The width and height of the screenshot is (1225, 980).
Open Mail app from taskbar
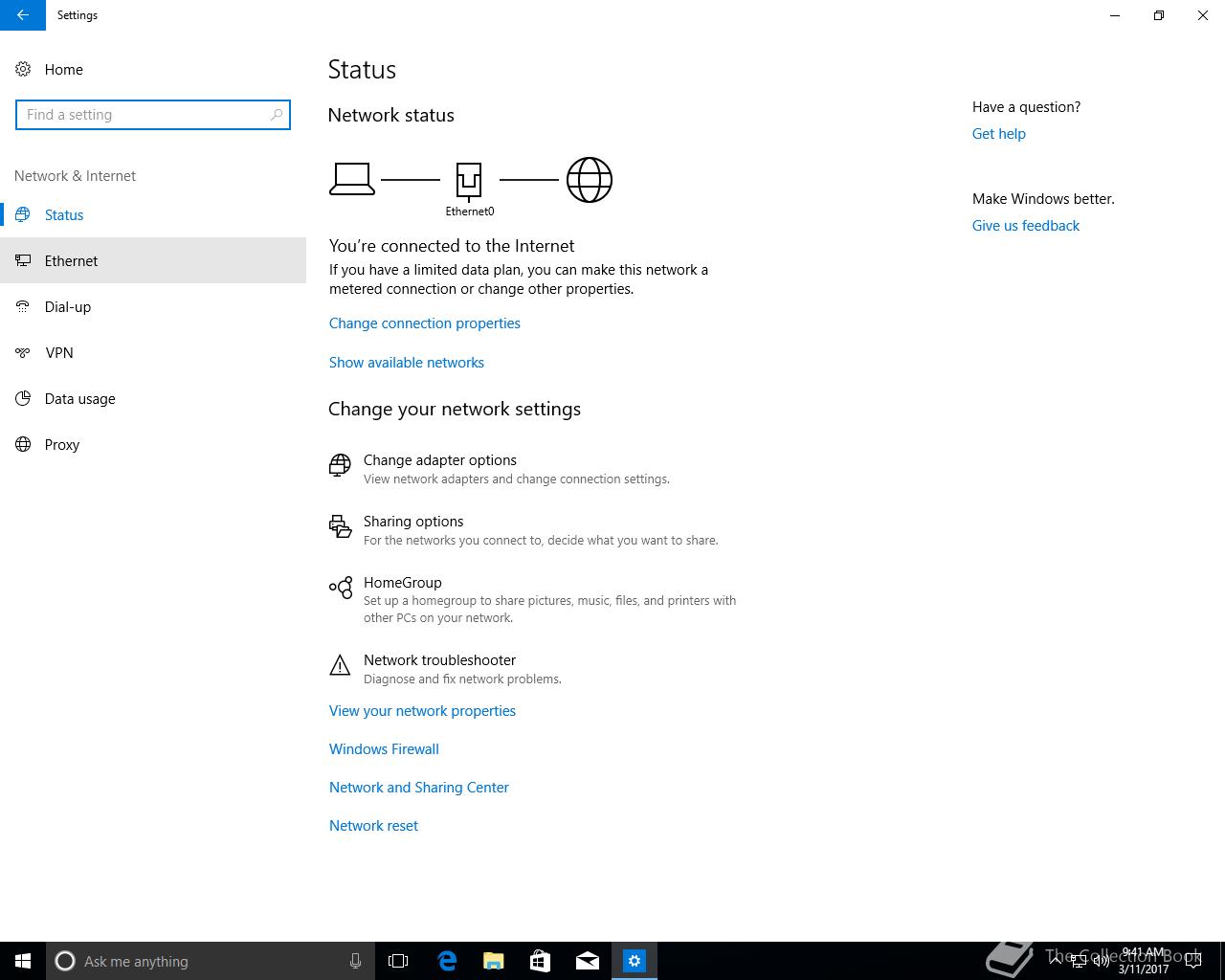[x=588, y=961]
